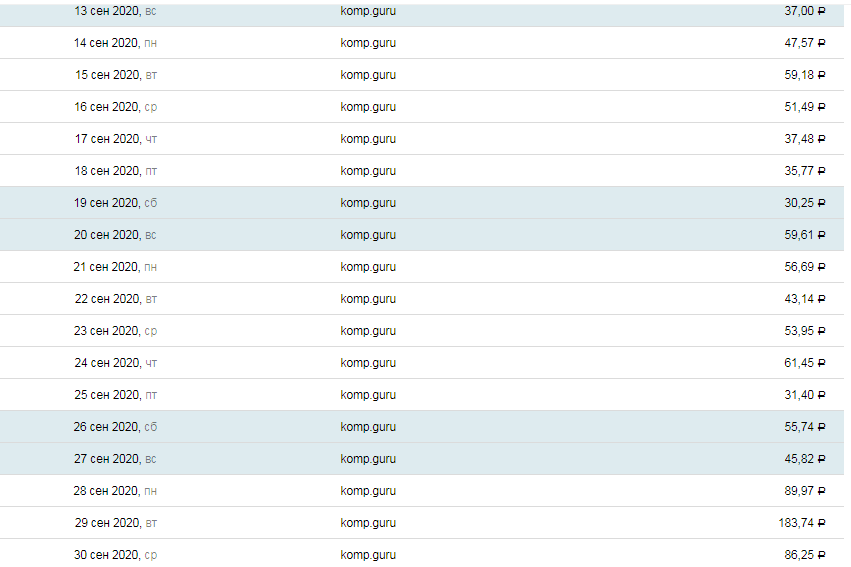Open komp.guru for 30 сен 2020
This screenshot has width=851, height=567.
[x=368, y=555]
